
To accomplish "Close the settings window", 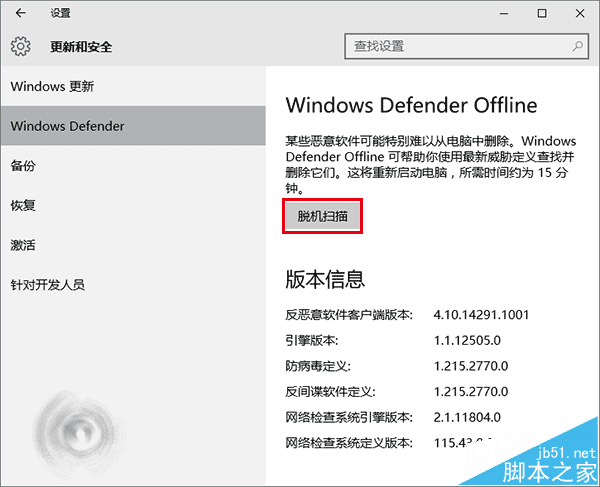I will click(x=580, y=13).
